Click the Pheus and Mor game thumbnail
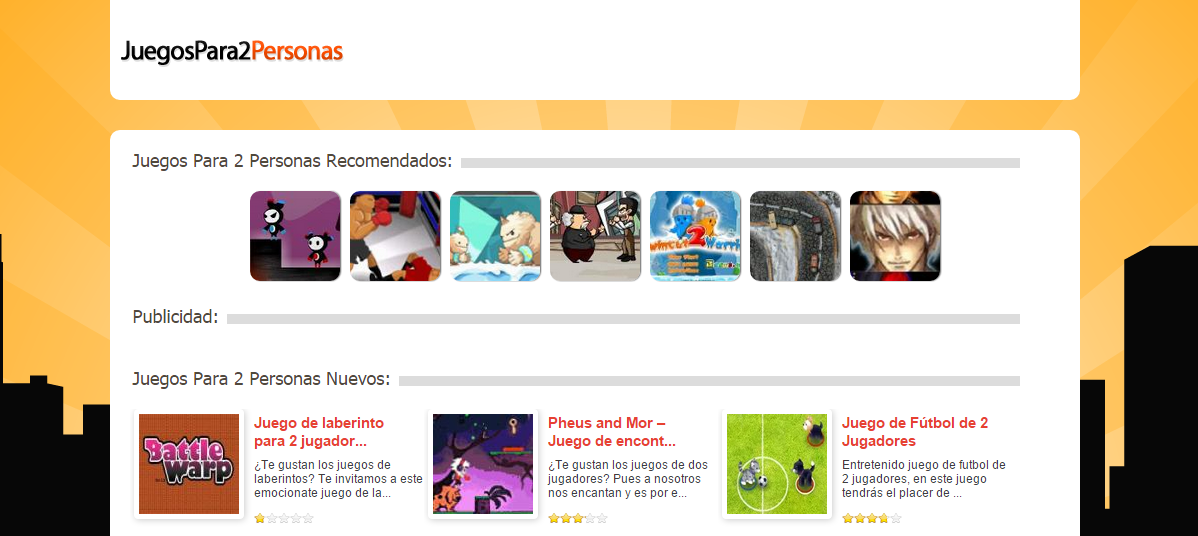The image size is (1198, 536). coord(483,464)
